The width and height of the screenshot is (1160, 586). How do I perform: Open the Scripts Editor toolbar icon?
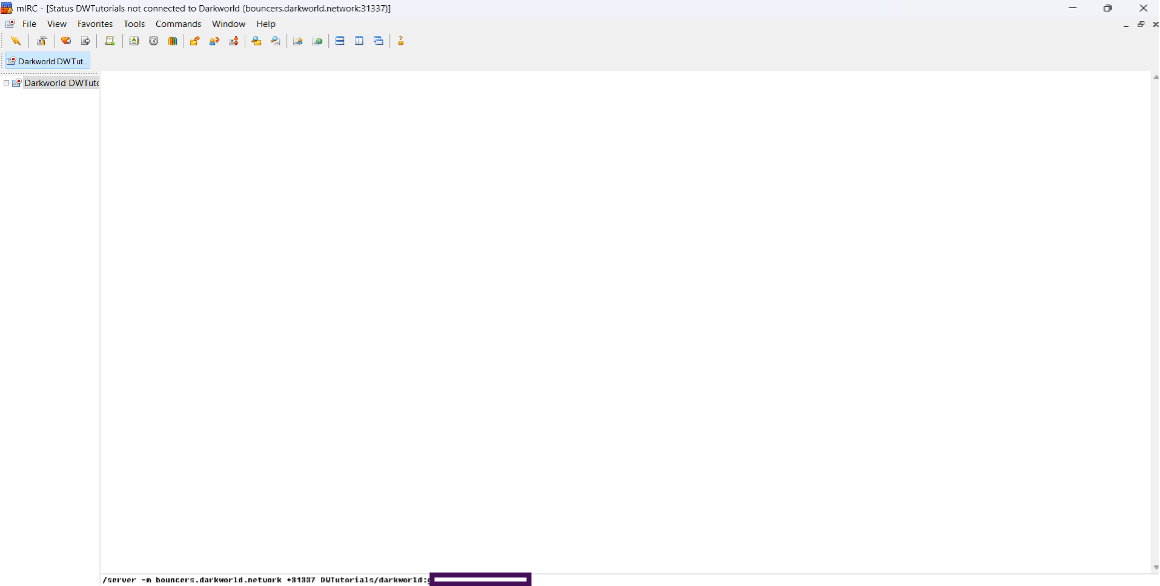110,41
